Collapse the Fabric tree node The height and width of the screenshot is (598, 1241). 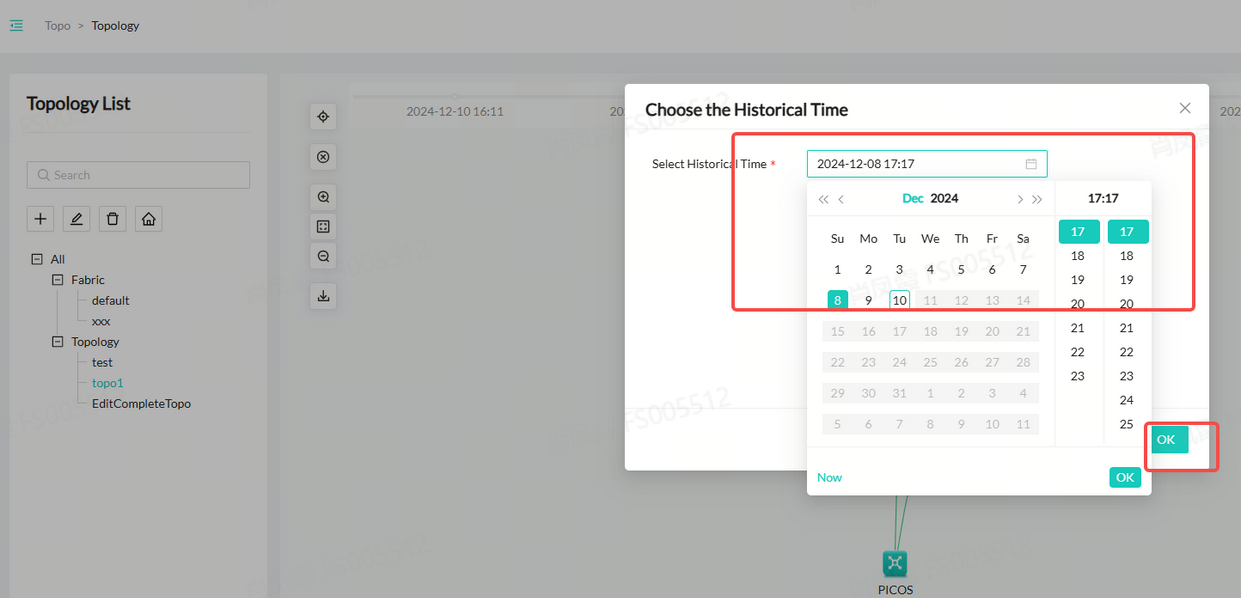click(x=57, y=280)
